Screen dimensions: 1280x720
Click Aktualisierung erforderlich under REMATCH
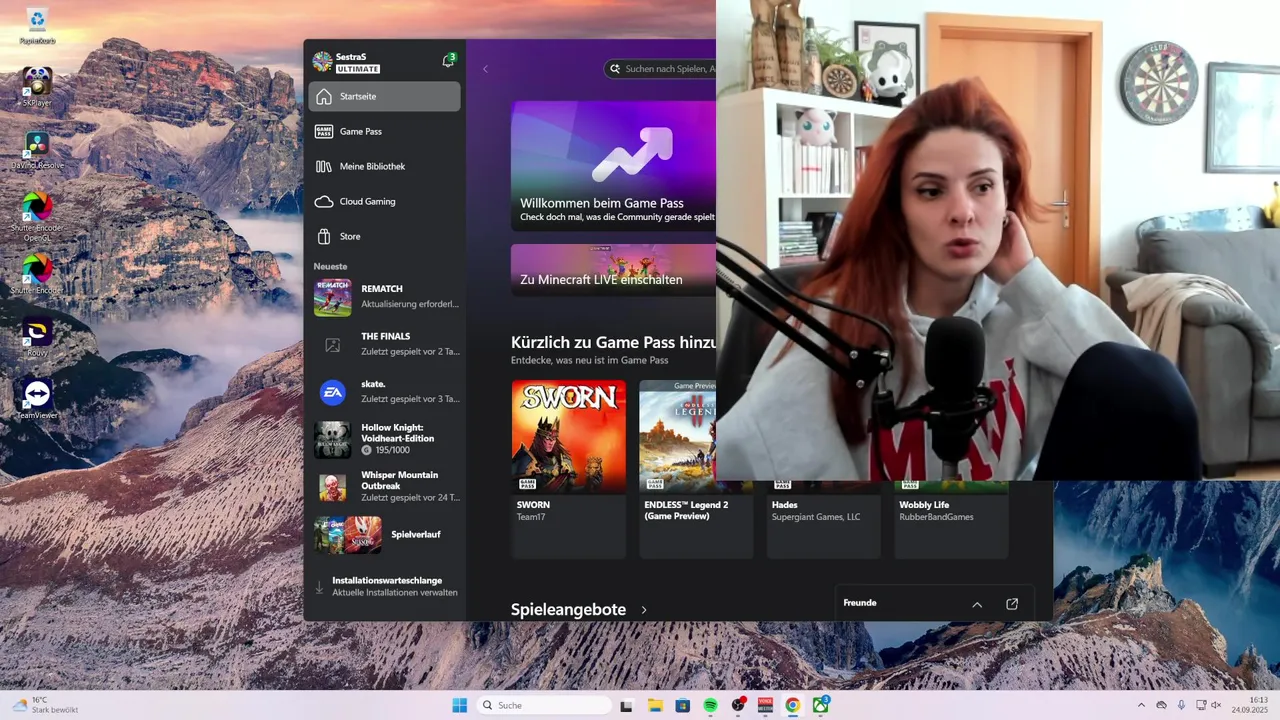410,304
